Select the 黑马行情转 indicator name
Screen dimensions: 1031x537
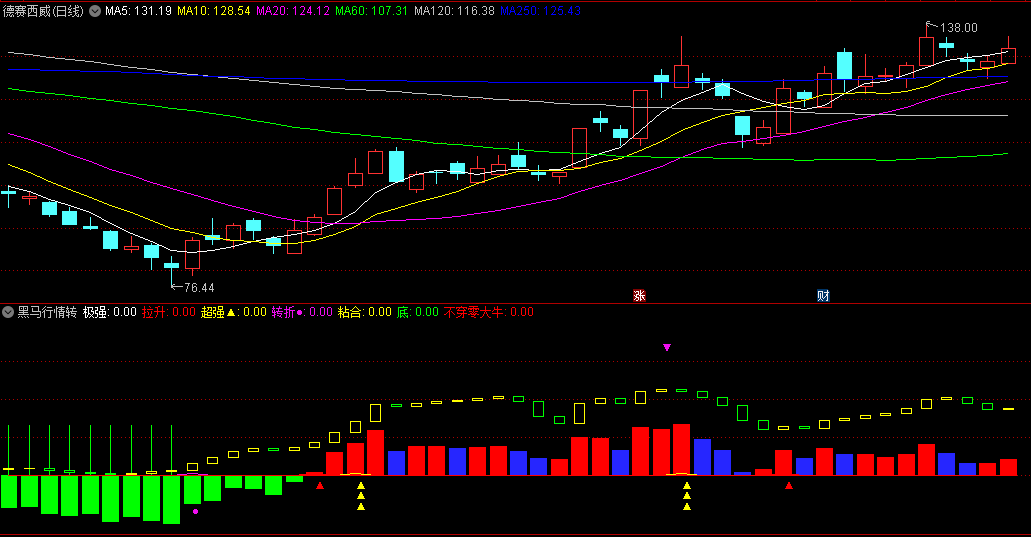pyautogui.click(x=47, y=312)
